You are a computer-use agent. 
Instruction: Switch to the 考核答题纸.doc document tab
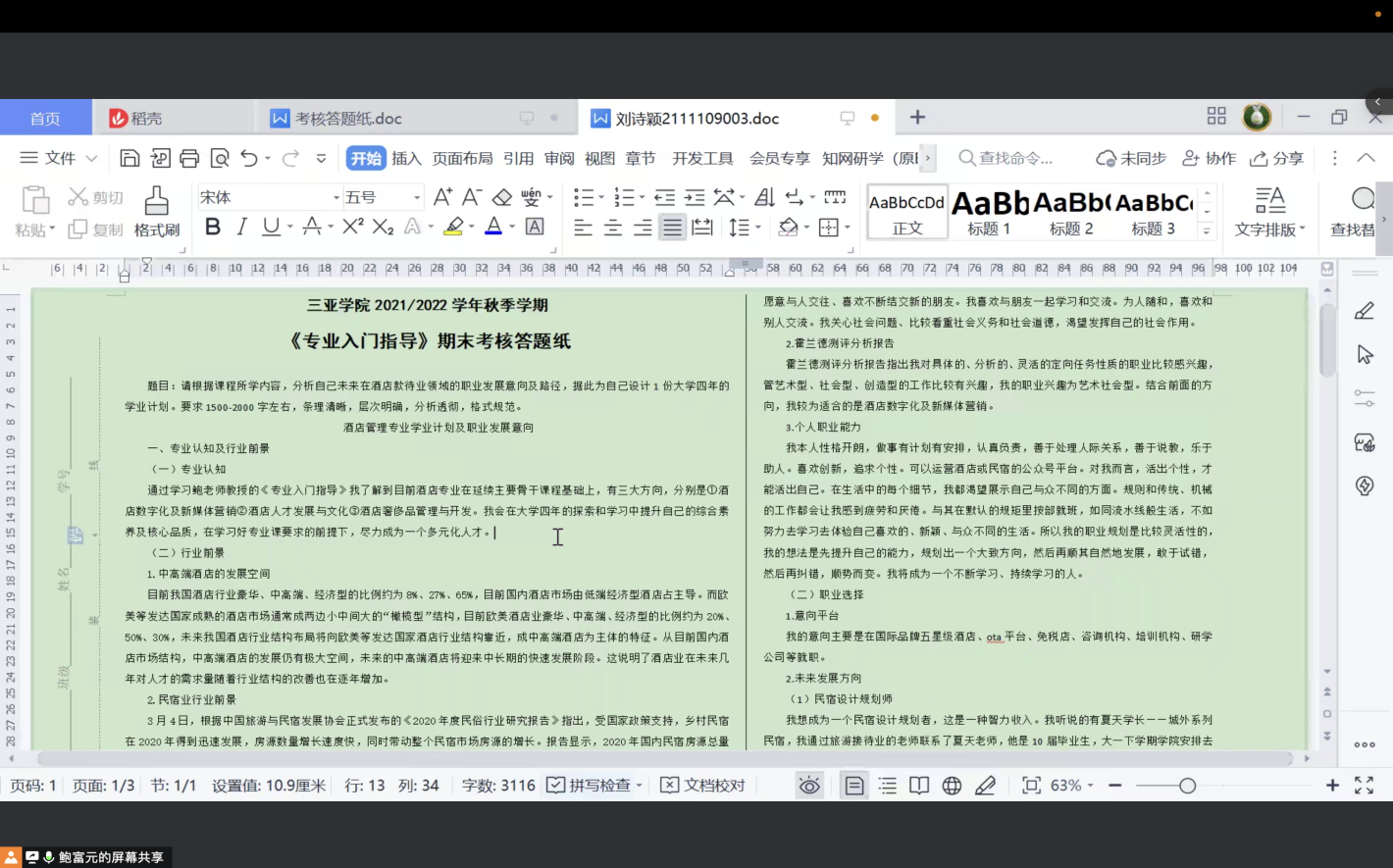coord(348,119)
